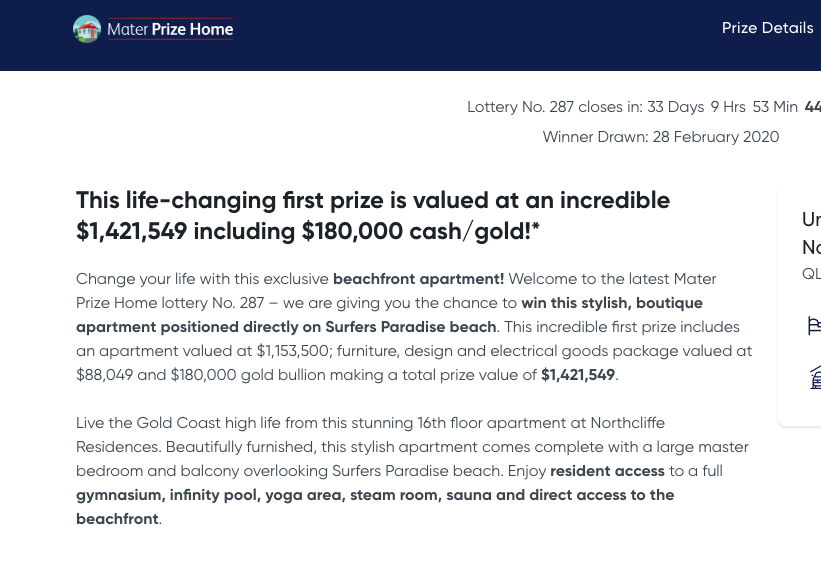Click the bold $1,421,549 total in paragraph
This screenshot has height=566, width=821.
click(578, 375)
